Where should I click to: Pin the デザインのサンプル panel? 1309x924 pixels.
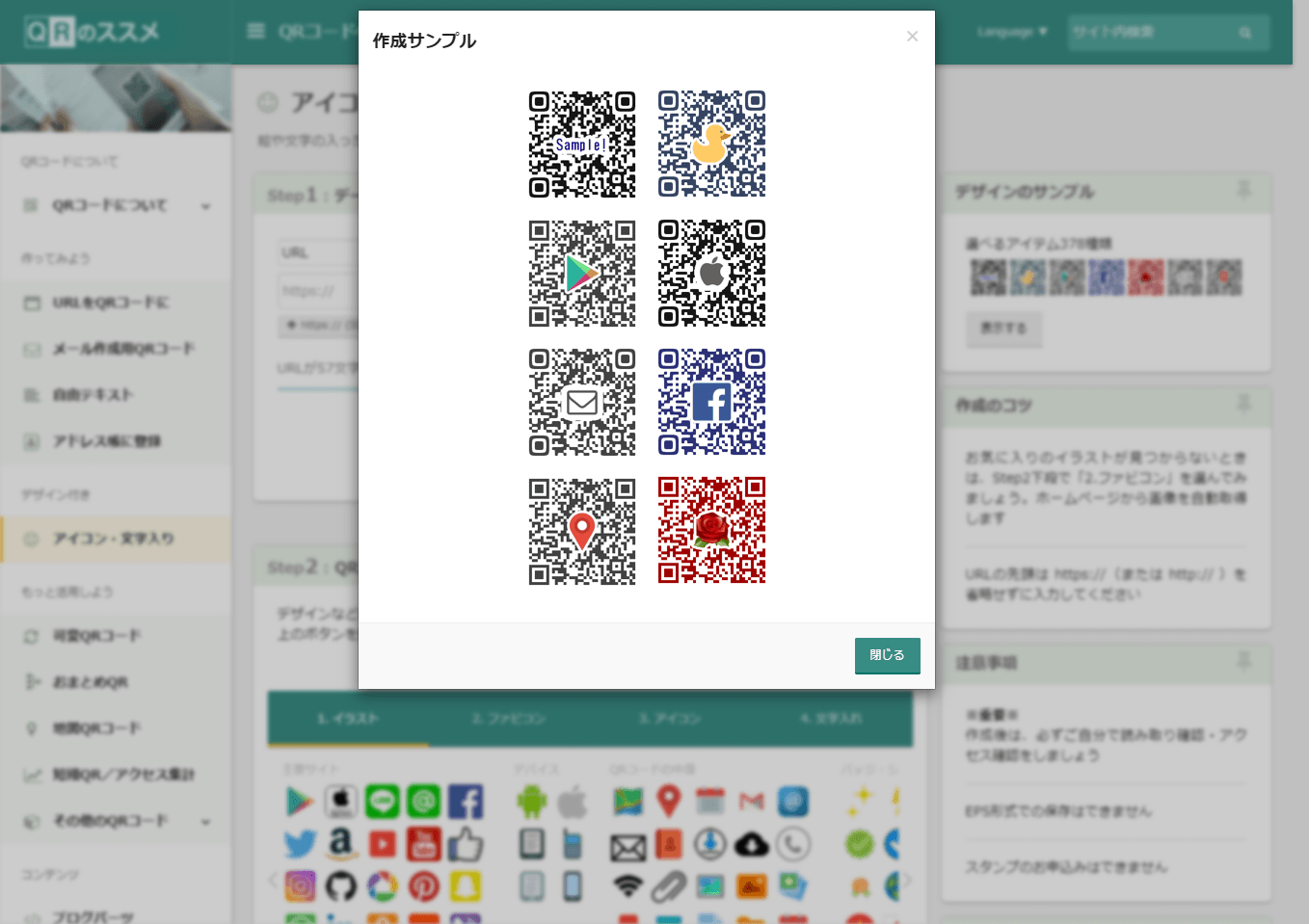pyautogui.click(x=1243, y=189)
